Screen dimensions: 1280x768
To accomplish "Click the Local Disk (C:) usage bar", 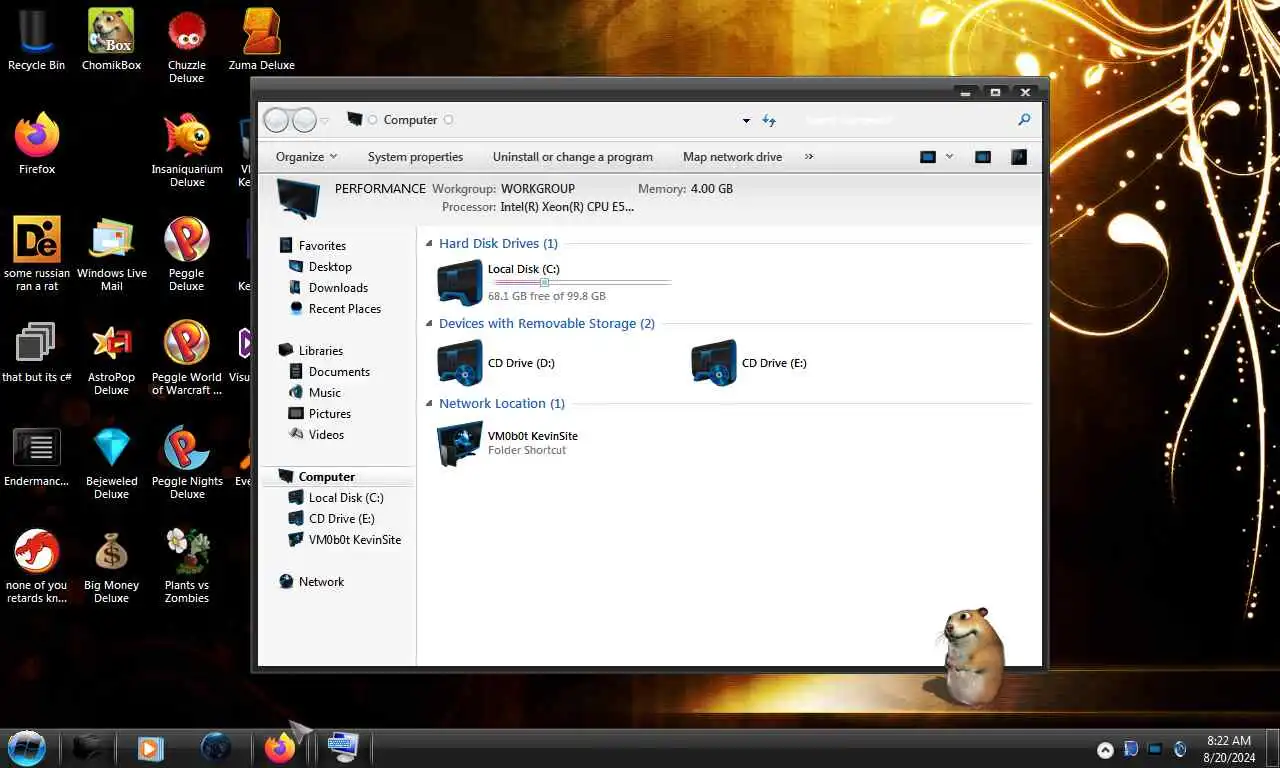I will pyautogui.click(x=579, y=283).
